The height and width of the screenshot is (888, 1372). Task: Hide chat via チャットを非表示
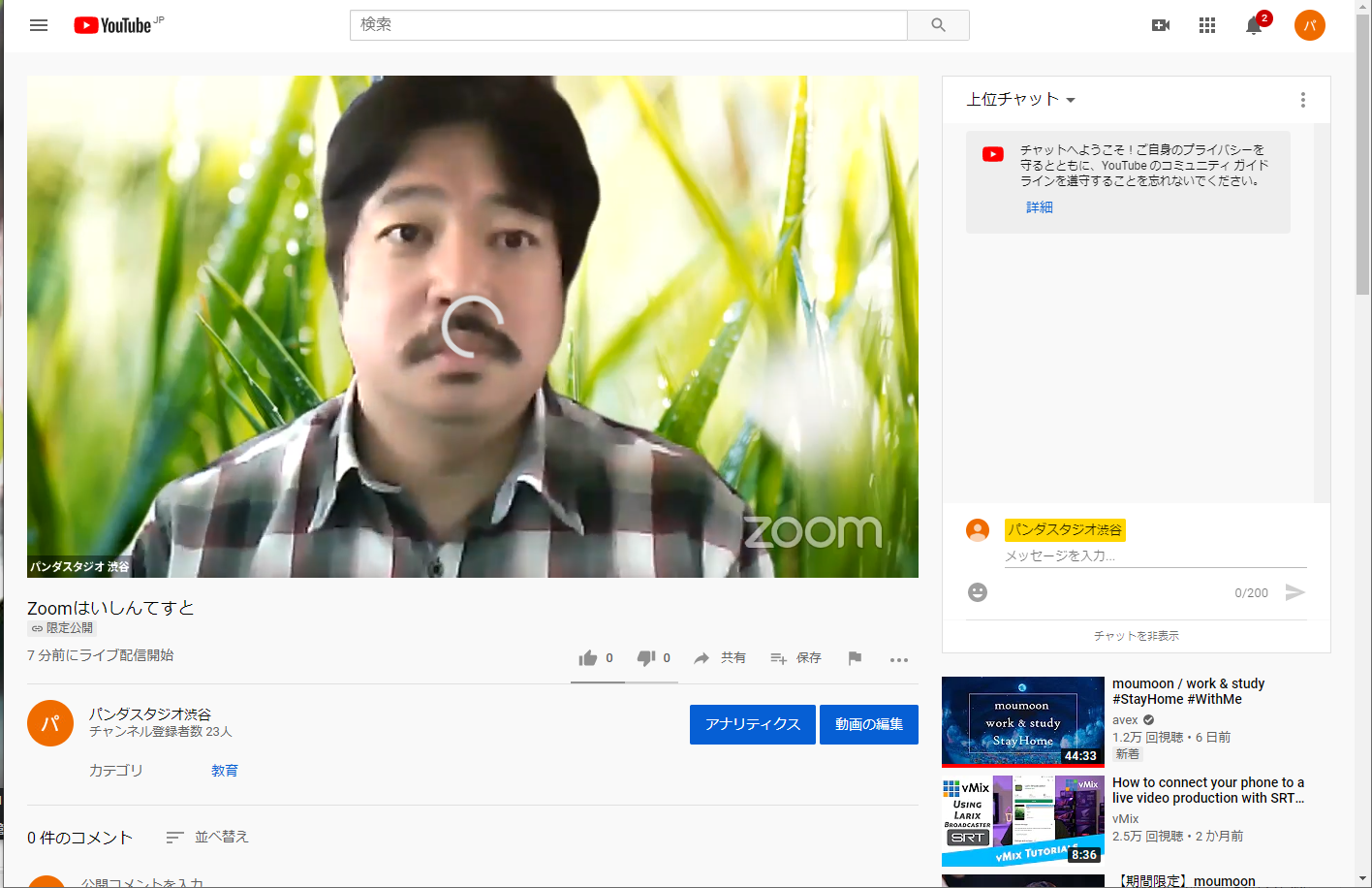click(1136, 636)
